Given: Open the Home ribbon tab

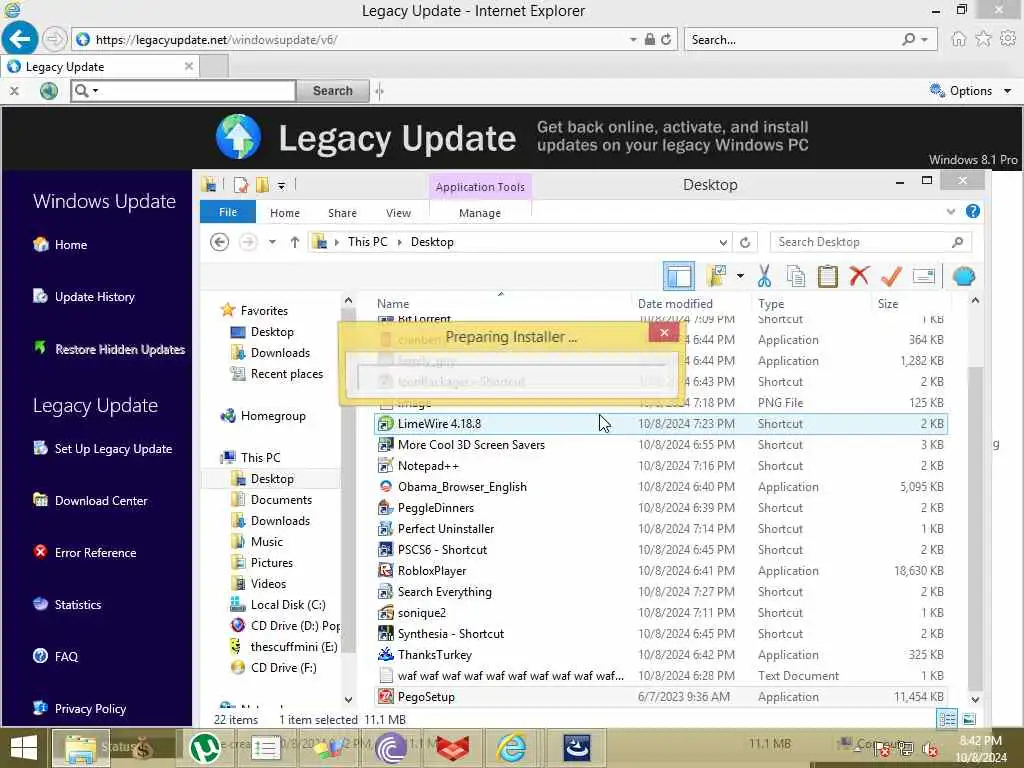Looking at the screenshot, I should [x=285, y=213].
